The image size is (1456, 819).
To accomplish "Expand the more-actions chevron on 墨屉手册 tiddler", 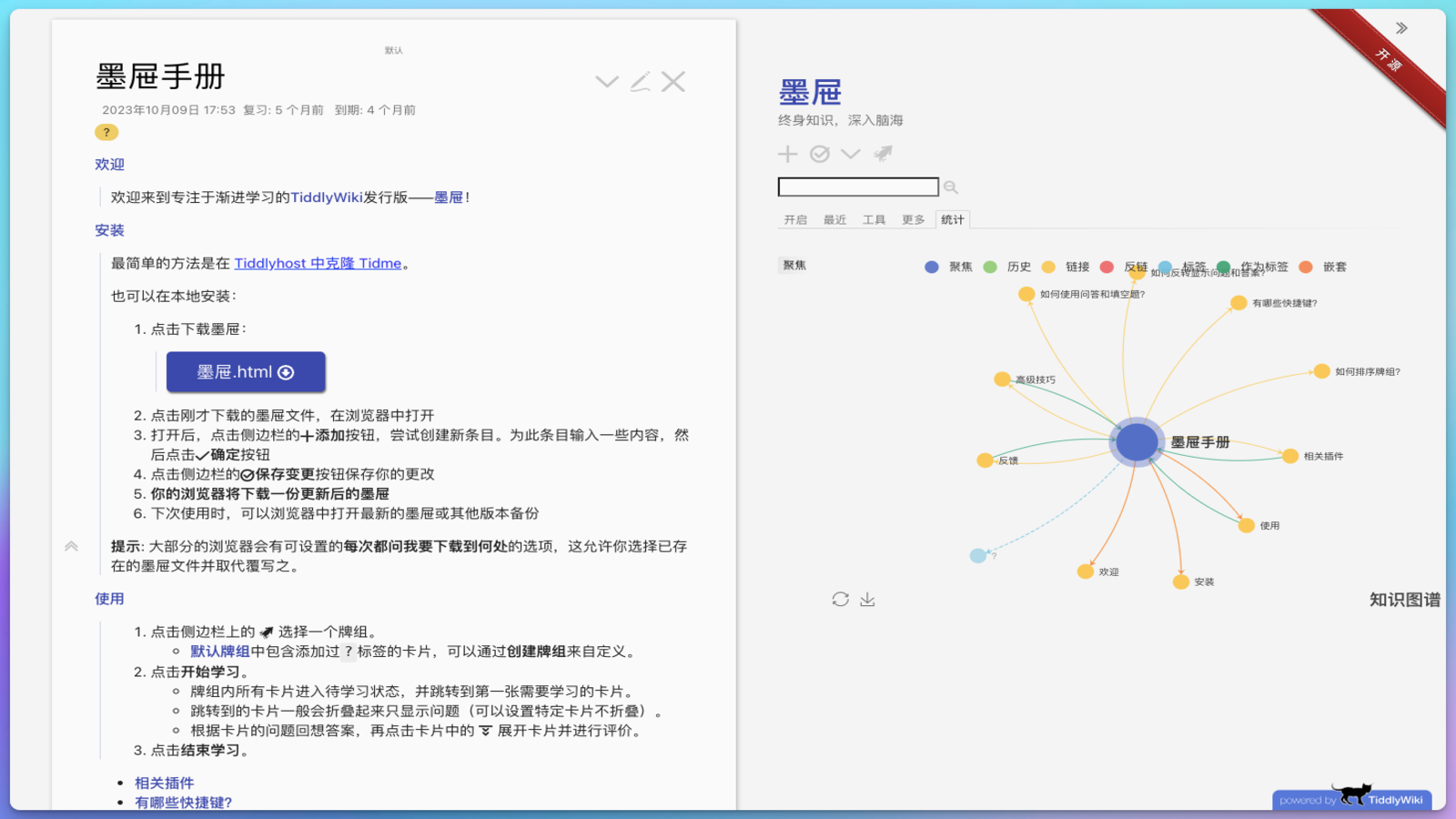I will (x=607, y=82).
